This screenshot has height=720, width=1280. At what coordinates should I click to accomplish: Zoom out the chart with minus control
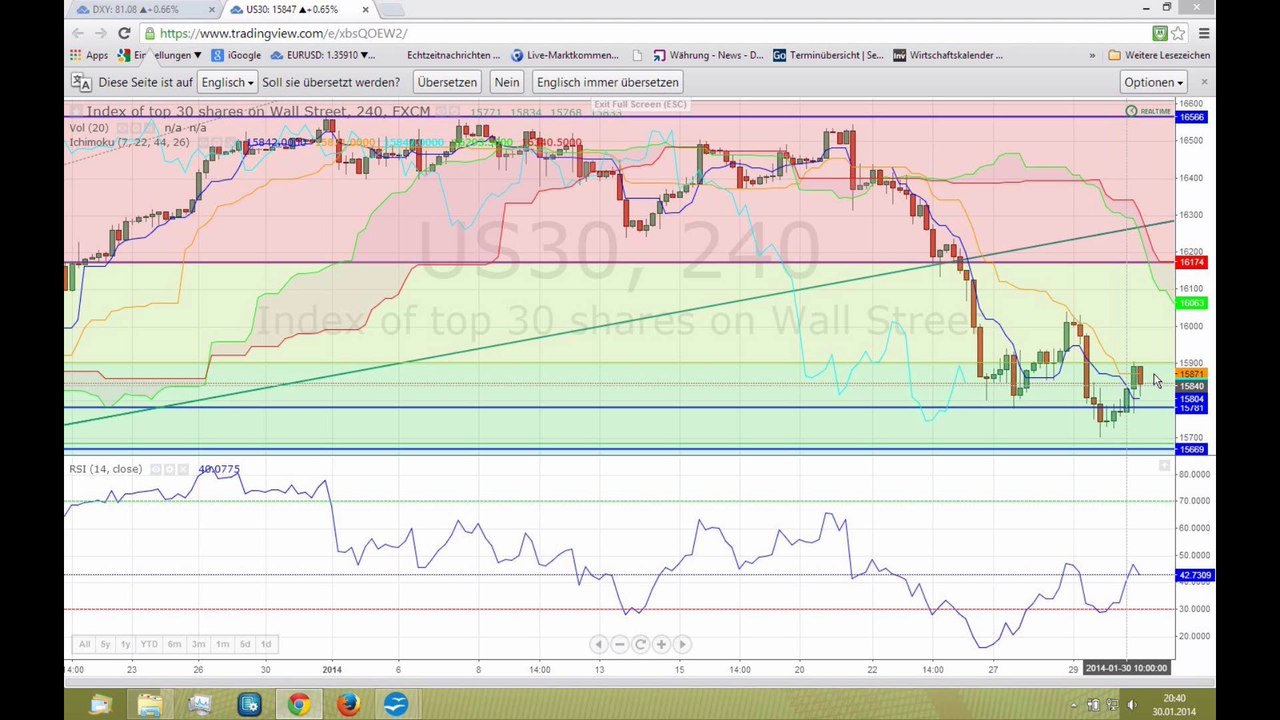[619, 644]
